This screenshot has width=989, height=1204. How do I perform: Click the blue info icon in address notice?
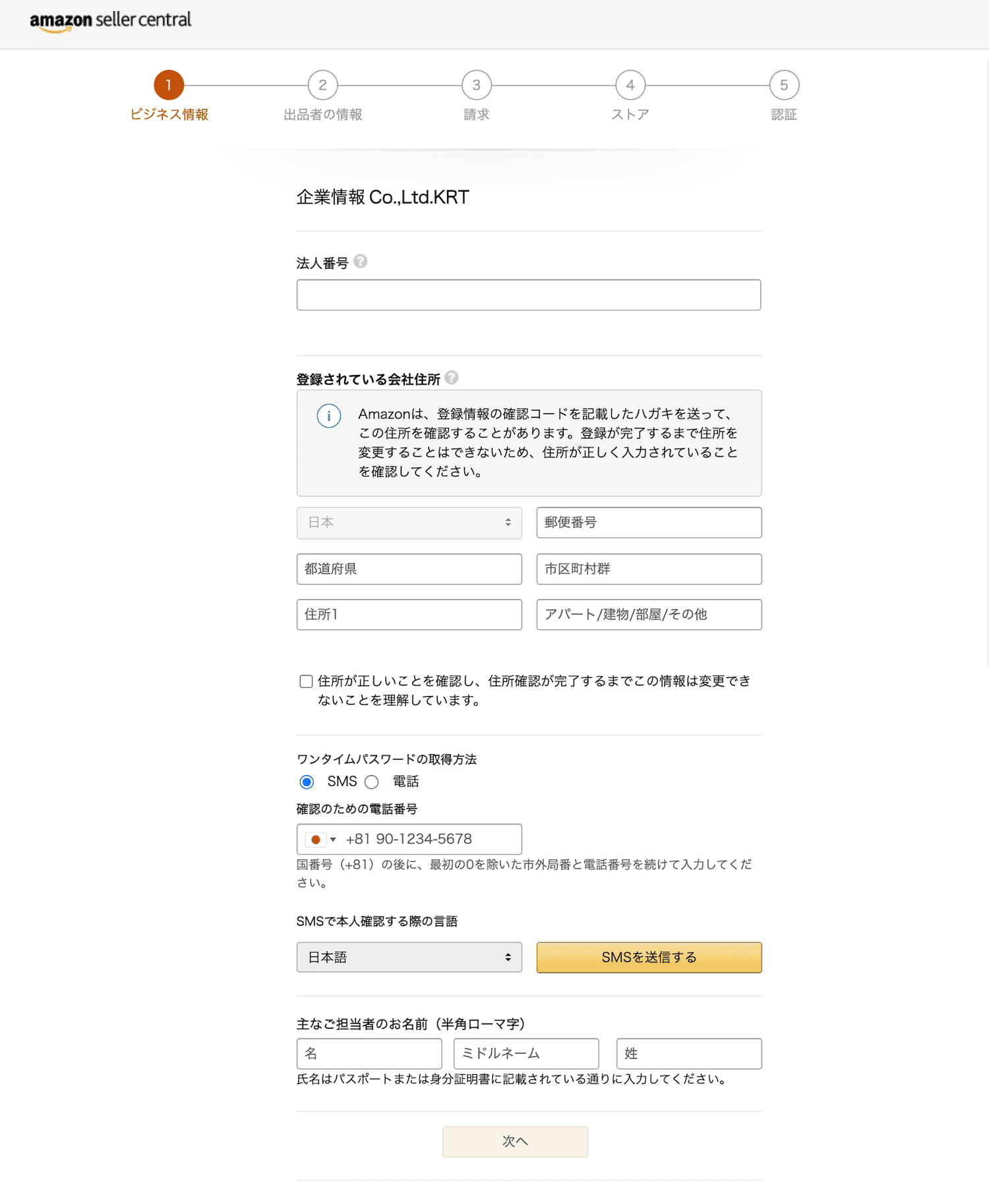329,416
